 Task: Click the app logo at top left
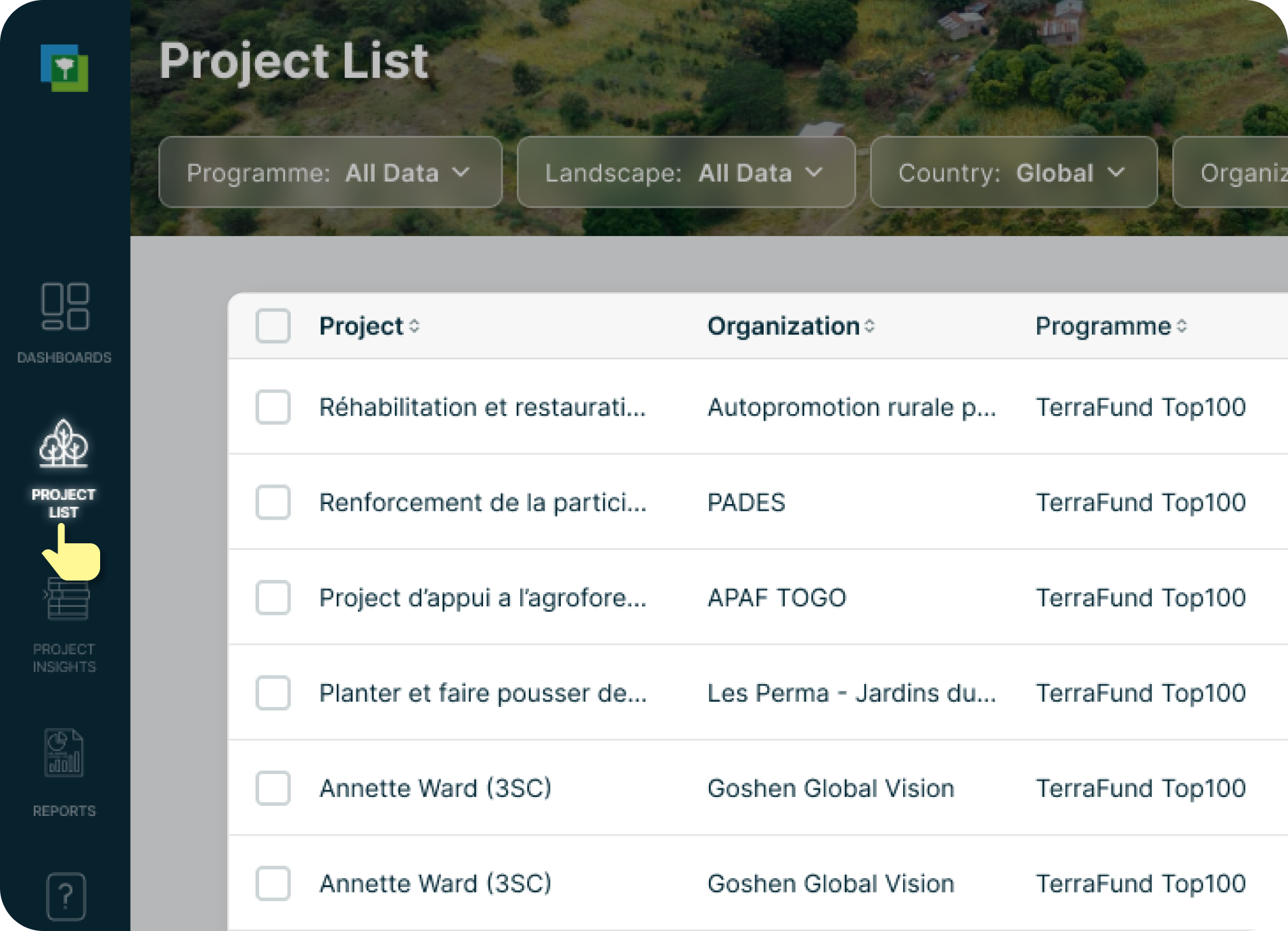click(x=65, y=68)
